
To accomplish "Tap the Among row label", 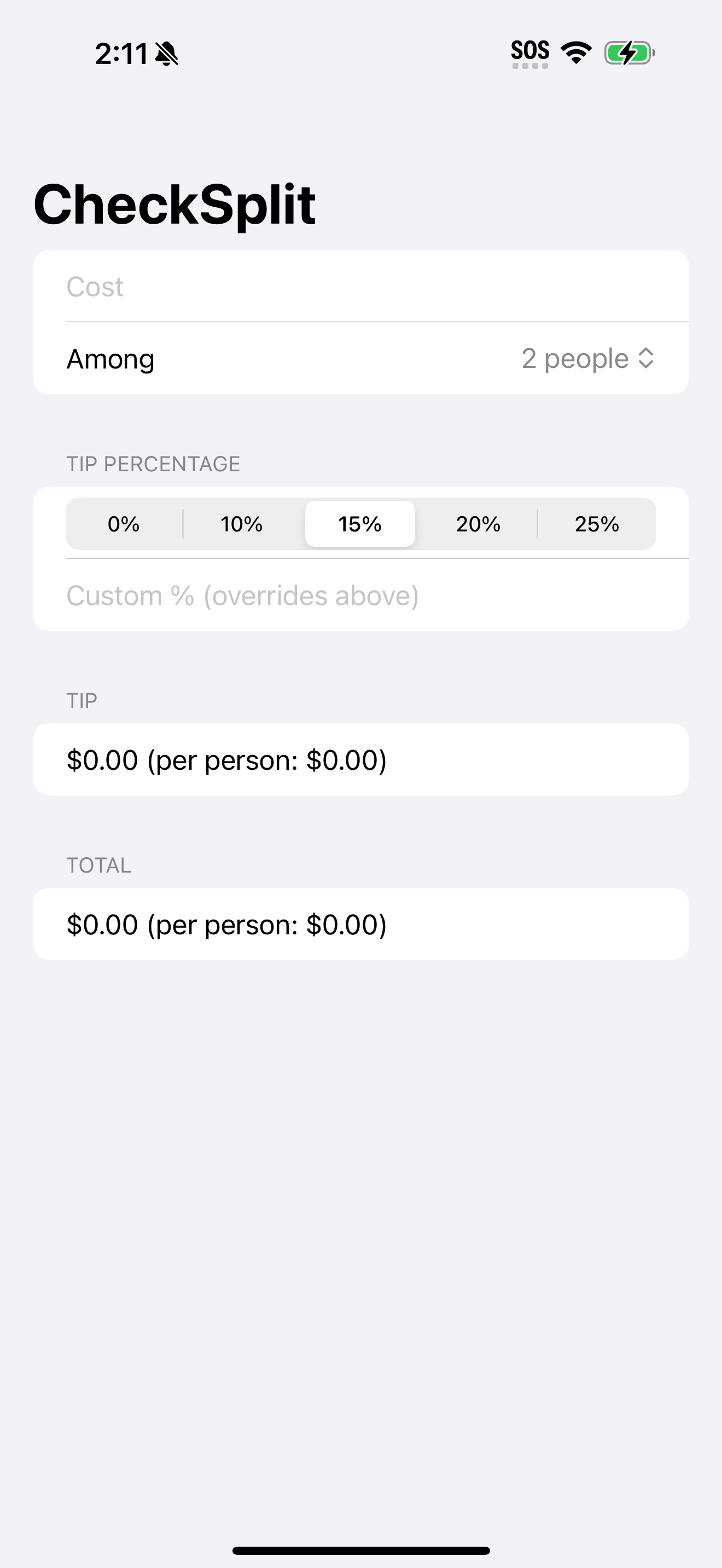I will (110, 359).
